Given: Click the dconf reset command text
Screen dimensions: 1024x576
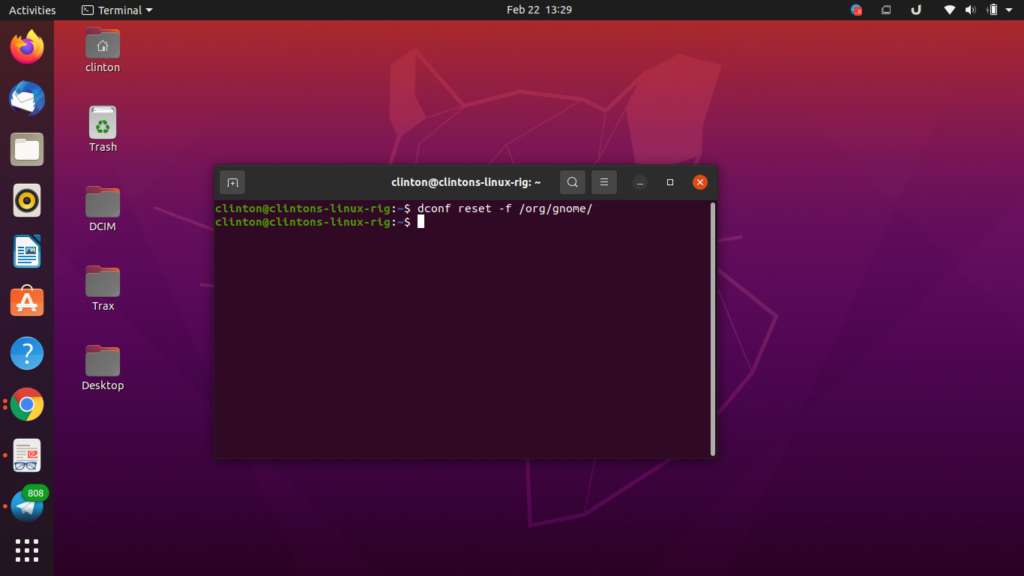Looking at the screenshot, I should [505, 208].
